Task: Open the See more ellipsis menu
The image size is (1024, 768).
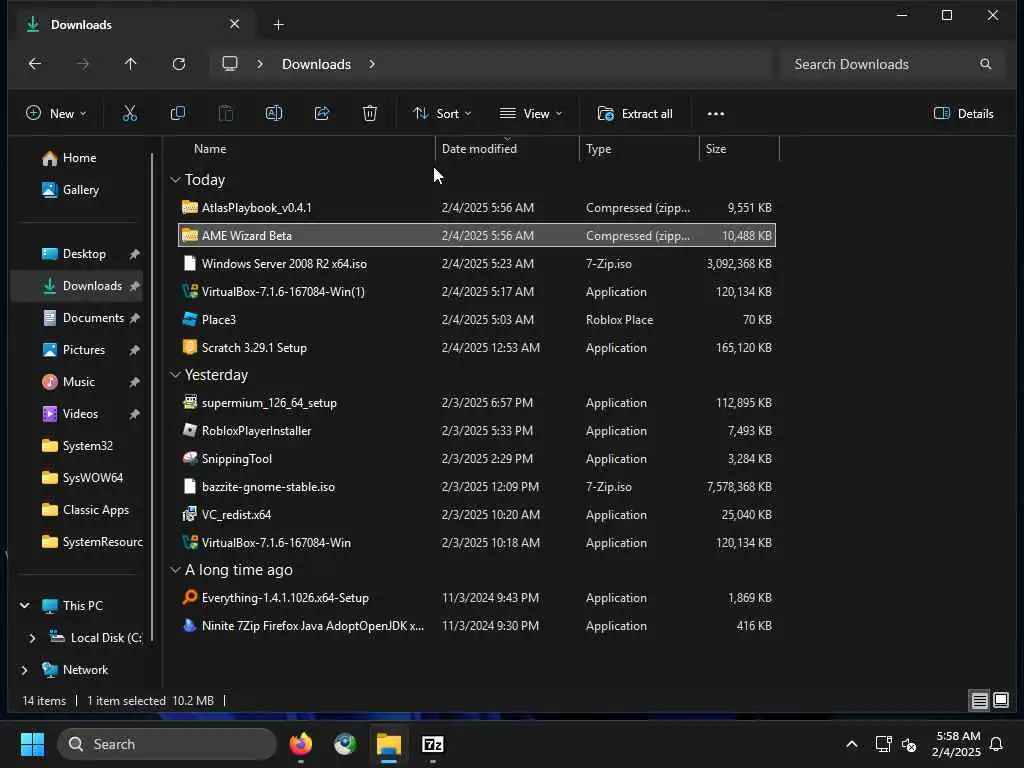Action: coord(716,114)
